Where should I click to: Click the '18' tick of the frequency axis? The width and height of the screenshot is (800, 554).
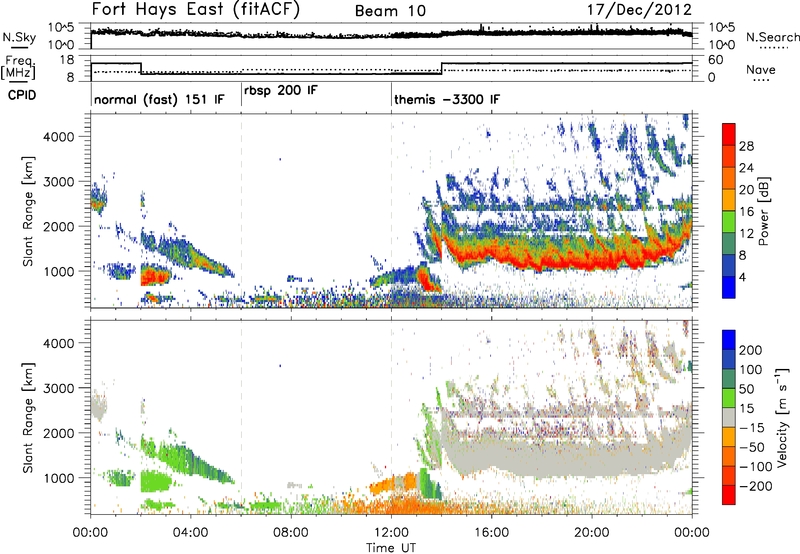[x=67, y=60]
